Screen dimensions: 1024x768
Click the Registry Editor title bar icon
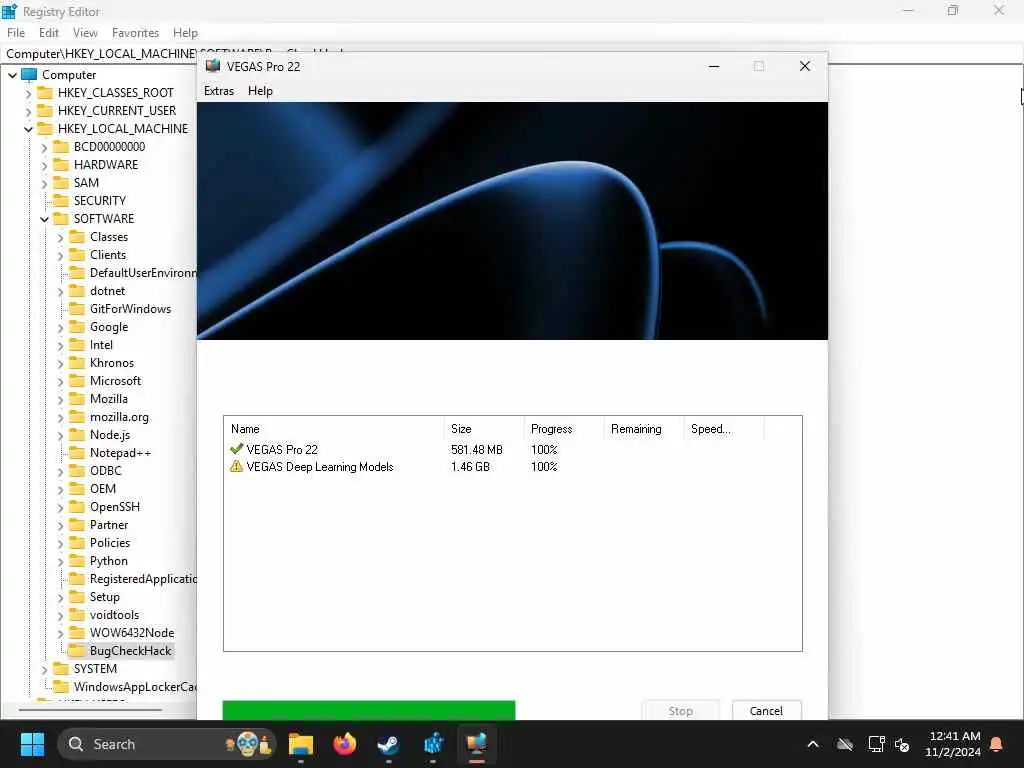(9, 10)
